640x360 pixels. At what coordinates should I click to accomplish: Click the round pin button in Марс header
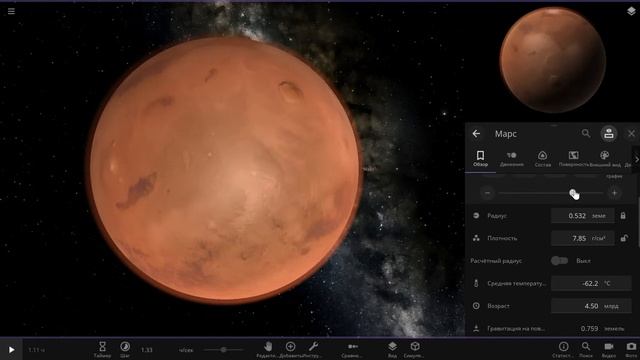pos(609,133)
